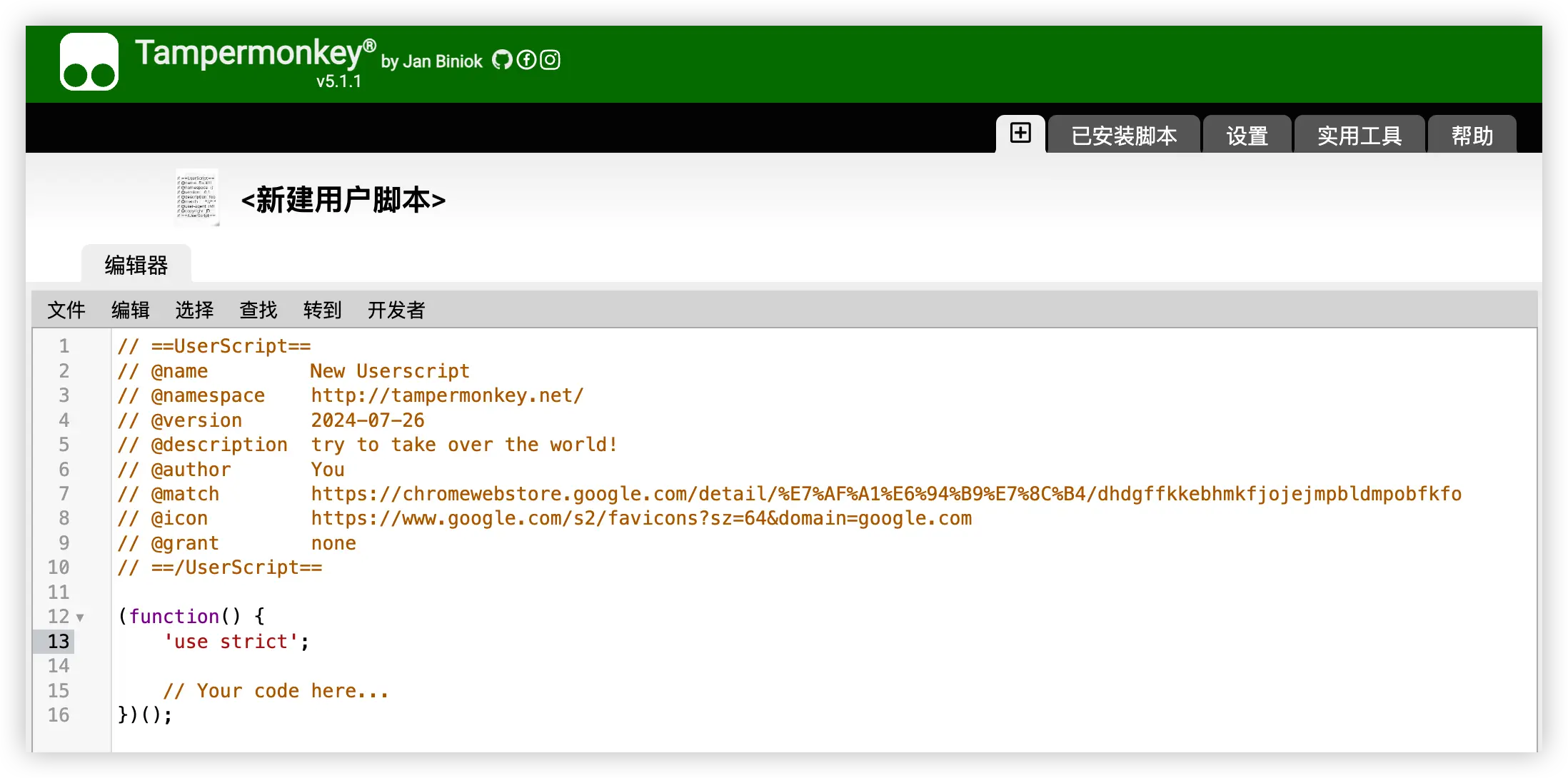Click line number 1 in the gutter
This screenshot has width=1568, height=778.
pyautogui.click(x=64, y=346)
